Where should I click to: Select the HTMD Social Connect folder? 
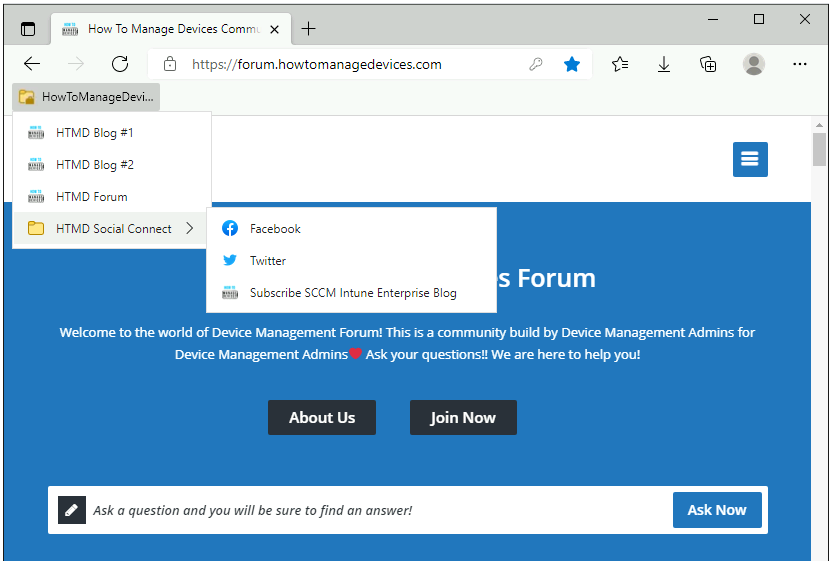coord(112,228)
